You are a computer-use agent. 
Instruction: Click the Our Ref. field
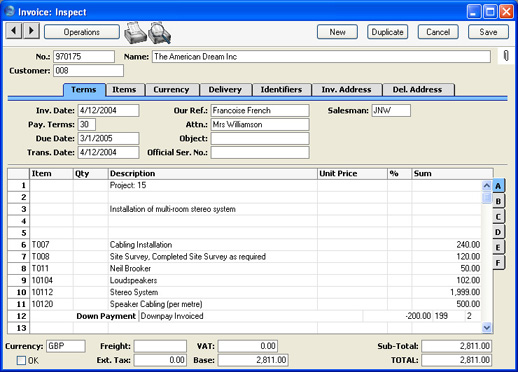click(x=260, y=110)
